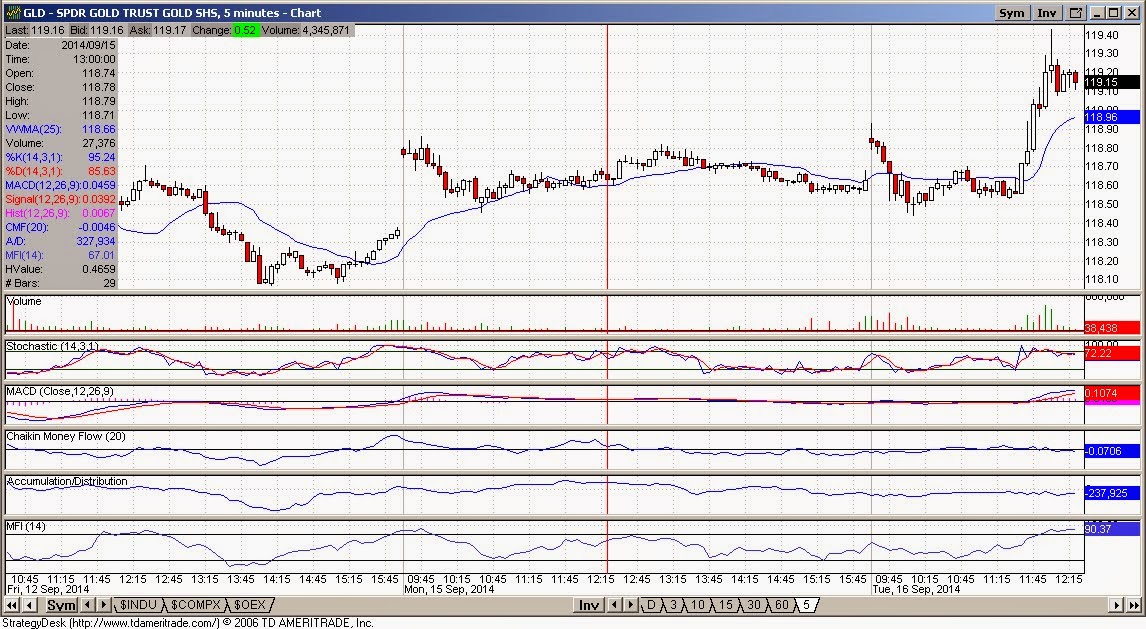The image size is (1146, 629).
Task: Click the Chaikin Money Flow (20) panel label
Action: pyautogui.click(x=66, y=436)
